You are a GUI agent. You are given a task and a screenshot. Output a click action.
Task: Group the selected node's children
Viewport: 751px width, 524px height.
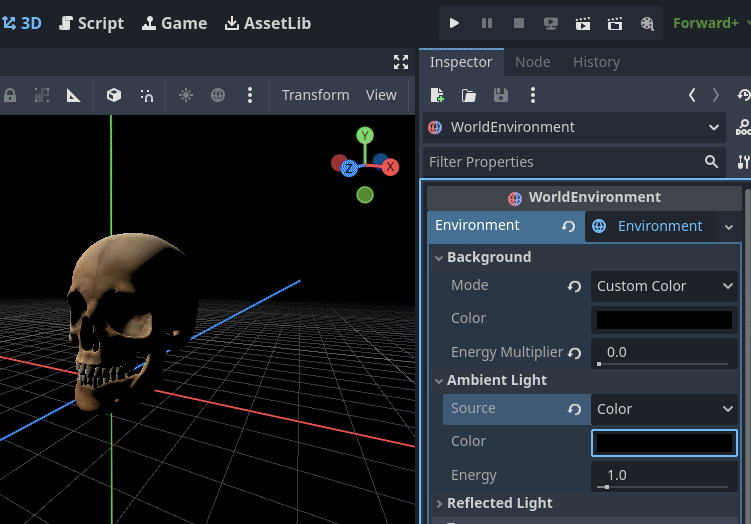pos(42,95)
